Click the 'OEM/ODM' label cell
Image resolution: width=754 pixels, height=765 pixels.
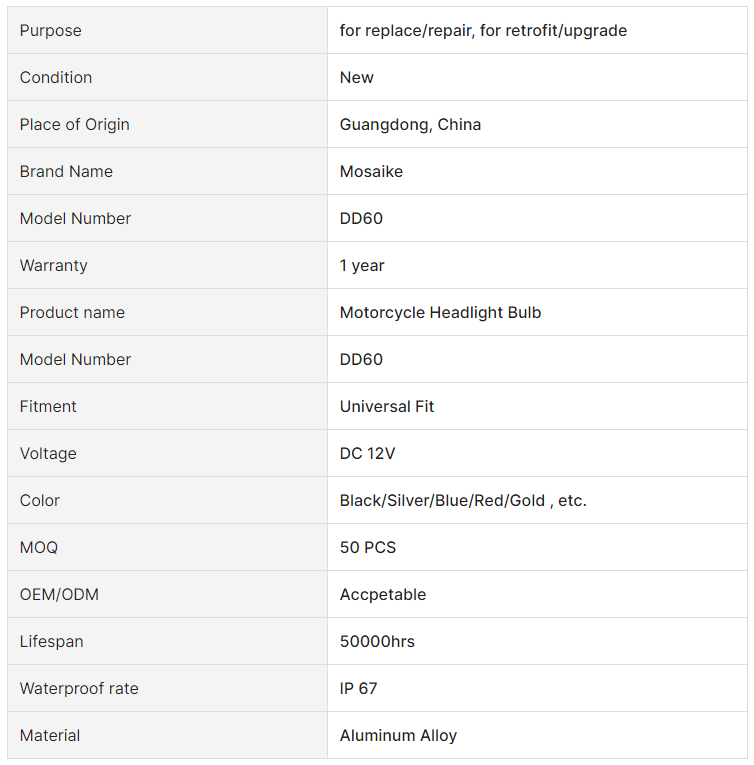click(x=167, y=594)
